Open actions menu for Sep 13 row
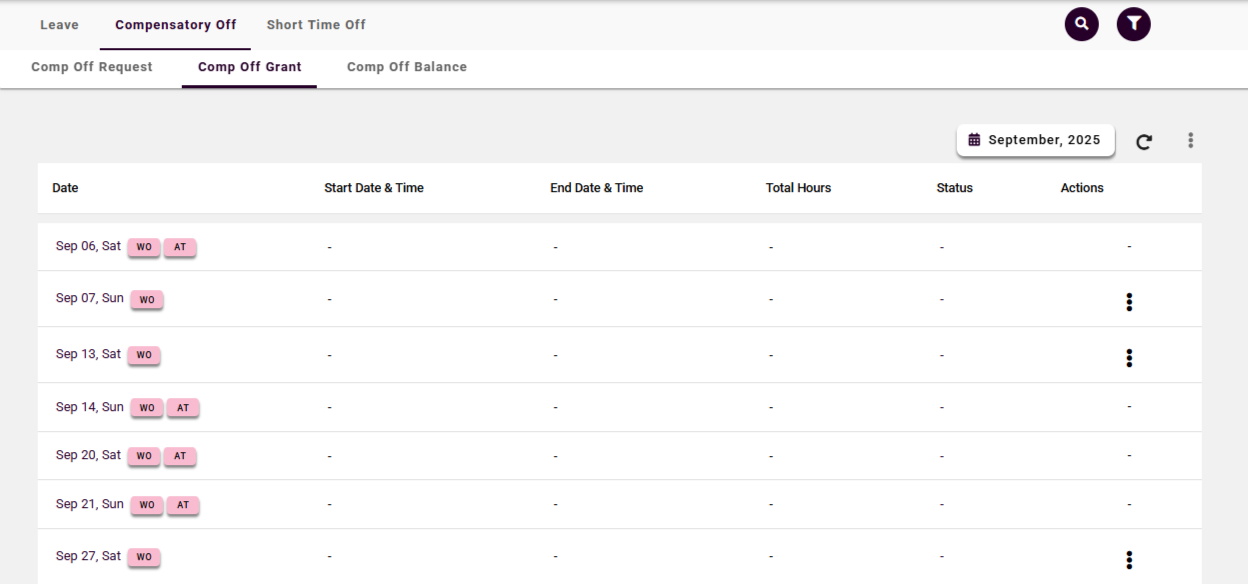Image resolution: width=1248 pixels, height=584 pixels. [x=1129, y=358]
